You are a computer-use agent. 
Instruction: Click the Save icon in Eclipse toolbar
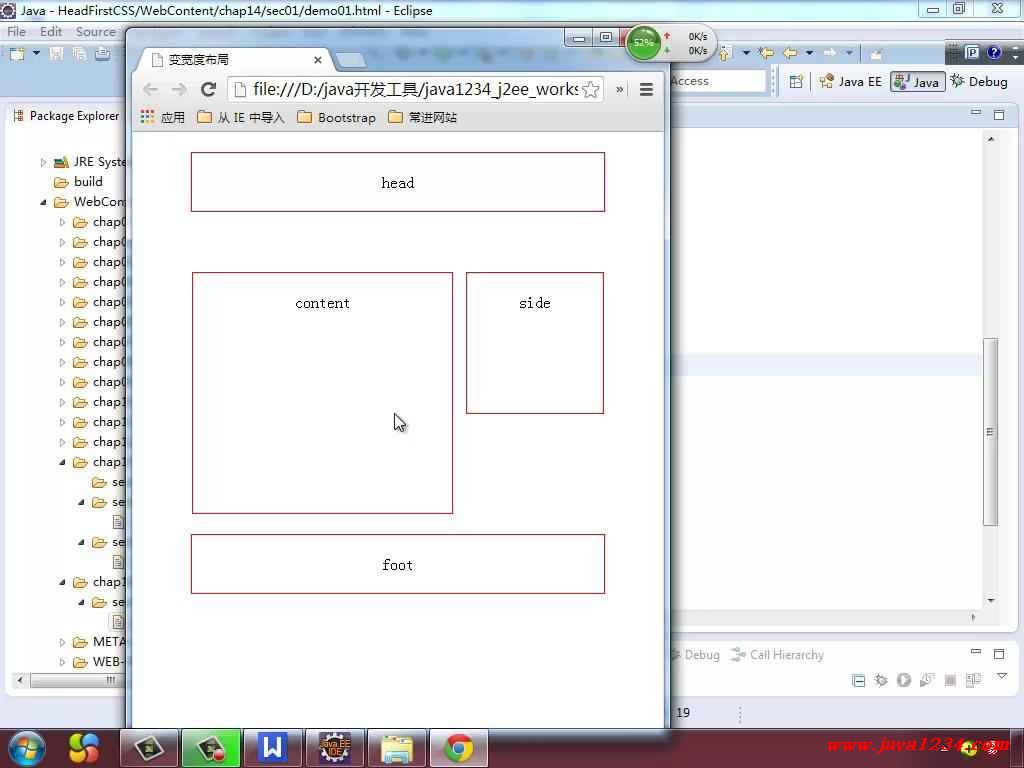pyautogui.click(x=57, y=54)
